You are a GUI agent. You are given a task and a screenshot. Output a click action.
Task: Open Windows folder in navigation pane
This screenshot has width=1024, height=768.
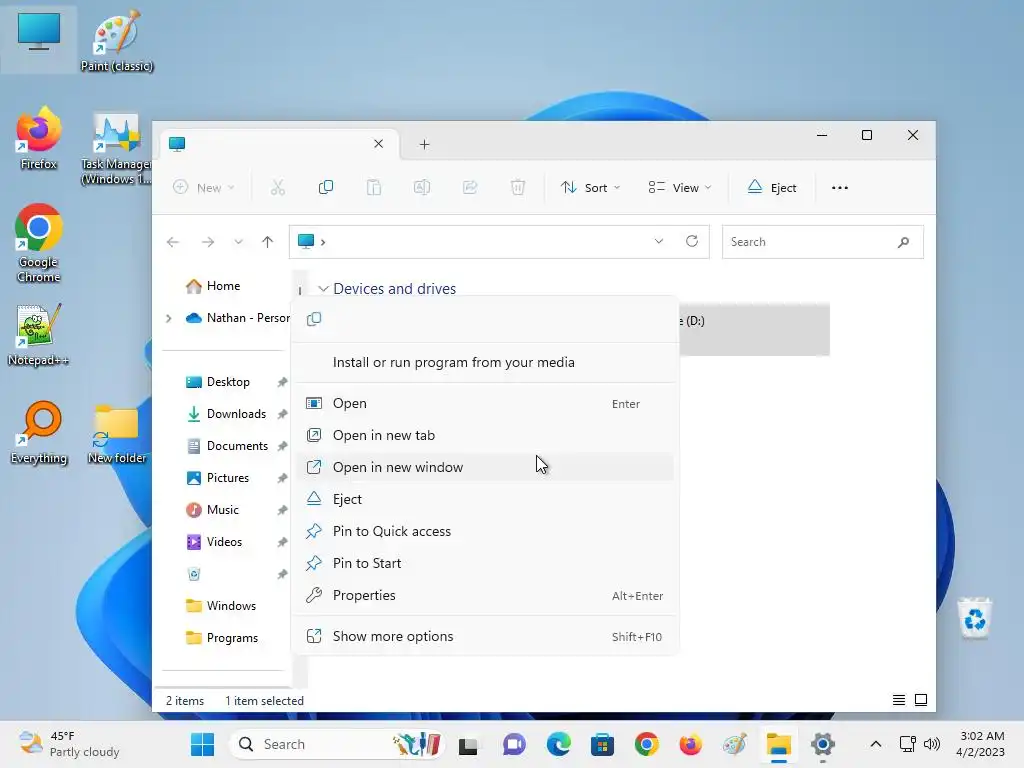tap(221, 606)
